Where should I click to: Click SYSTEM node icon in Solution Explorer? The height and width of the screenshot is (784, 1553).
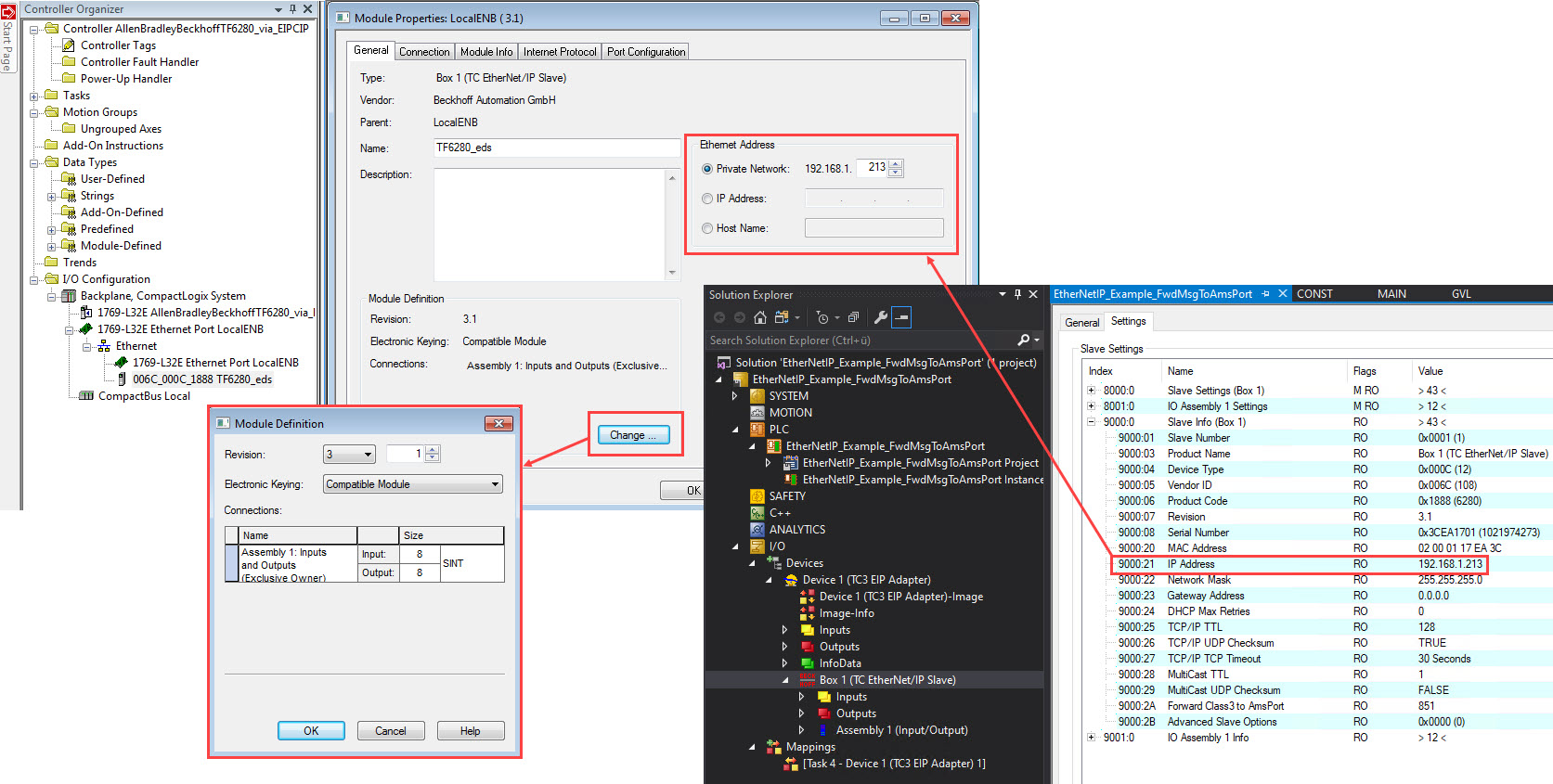pos(757,396)
